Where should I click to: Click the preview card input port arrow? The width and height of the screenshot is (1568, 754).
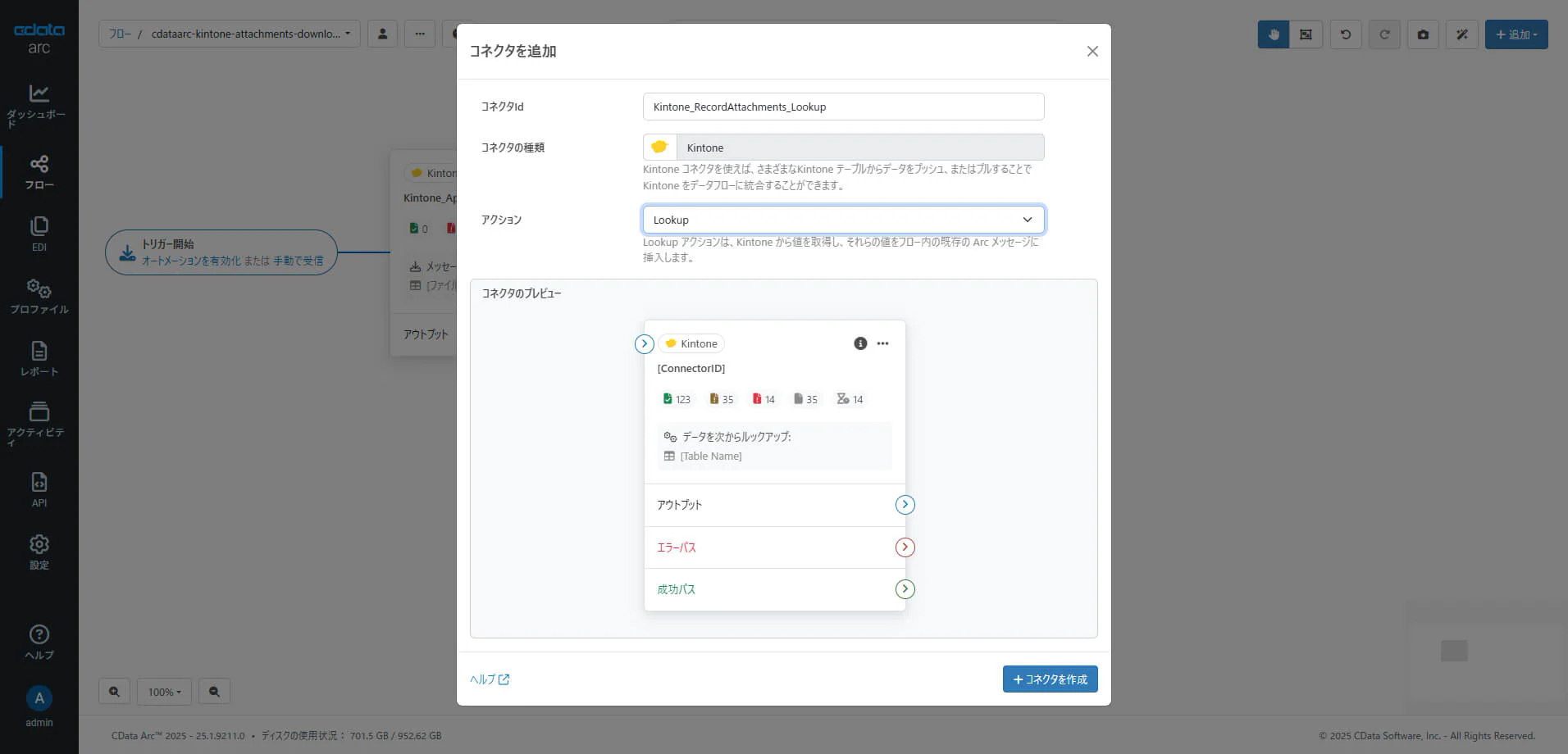coord(645,343)
